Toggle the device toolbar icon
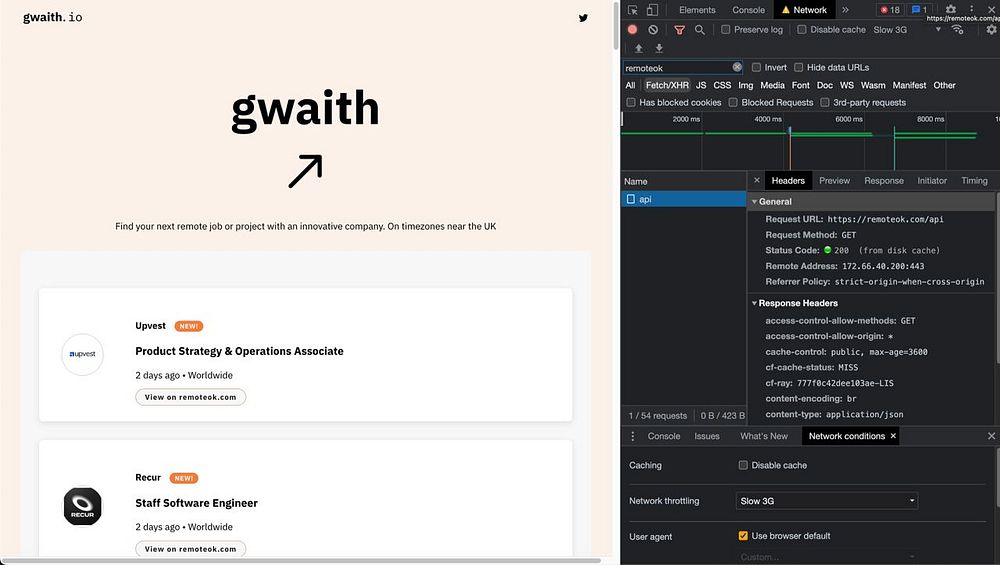The height and width of the screenshot is (565, 1000). 652,10
